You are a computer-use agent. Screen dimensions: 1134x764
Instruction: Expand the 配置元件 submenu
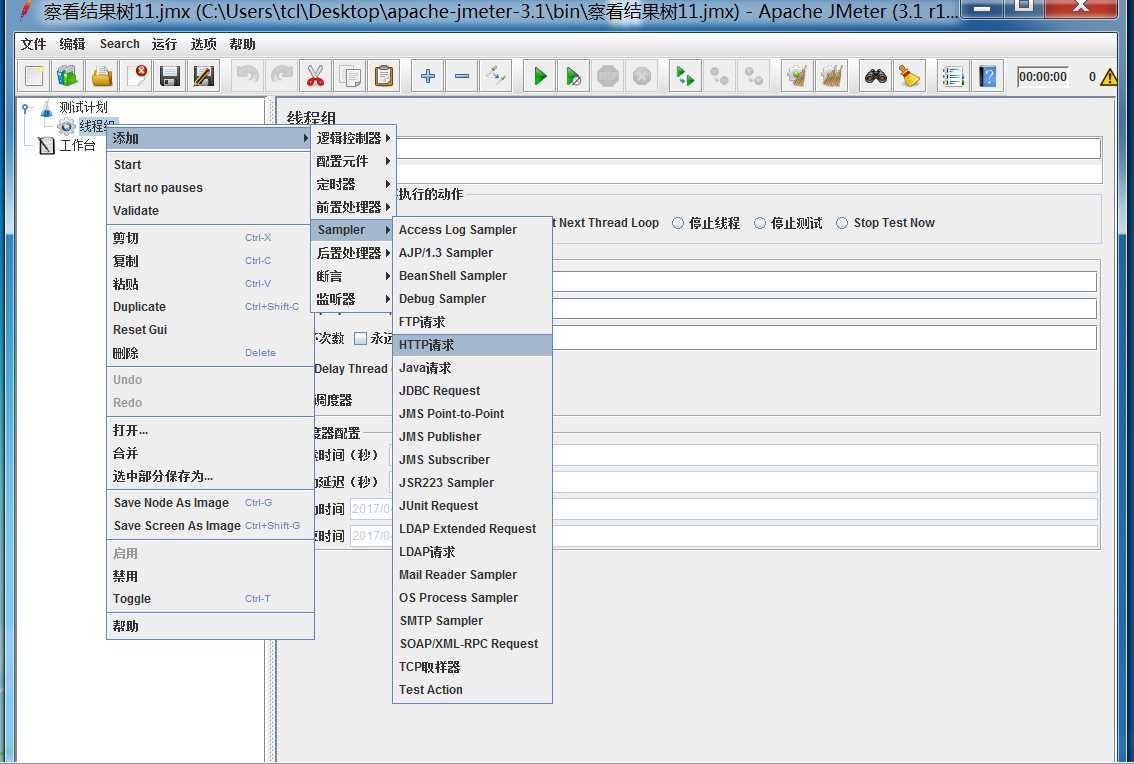(x=353, y=161)
